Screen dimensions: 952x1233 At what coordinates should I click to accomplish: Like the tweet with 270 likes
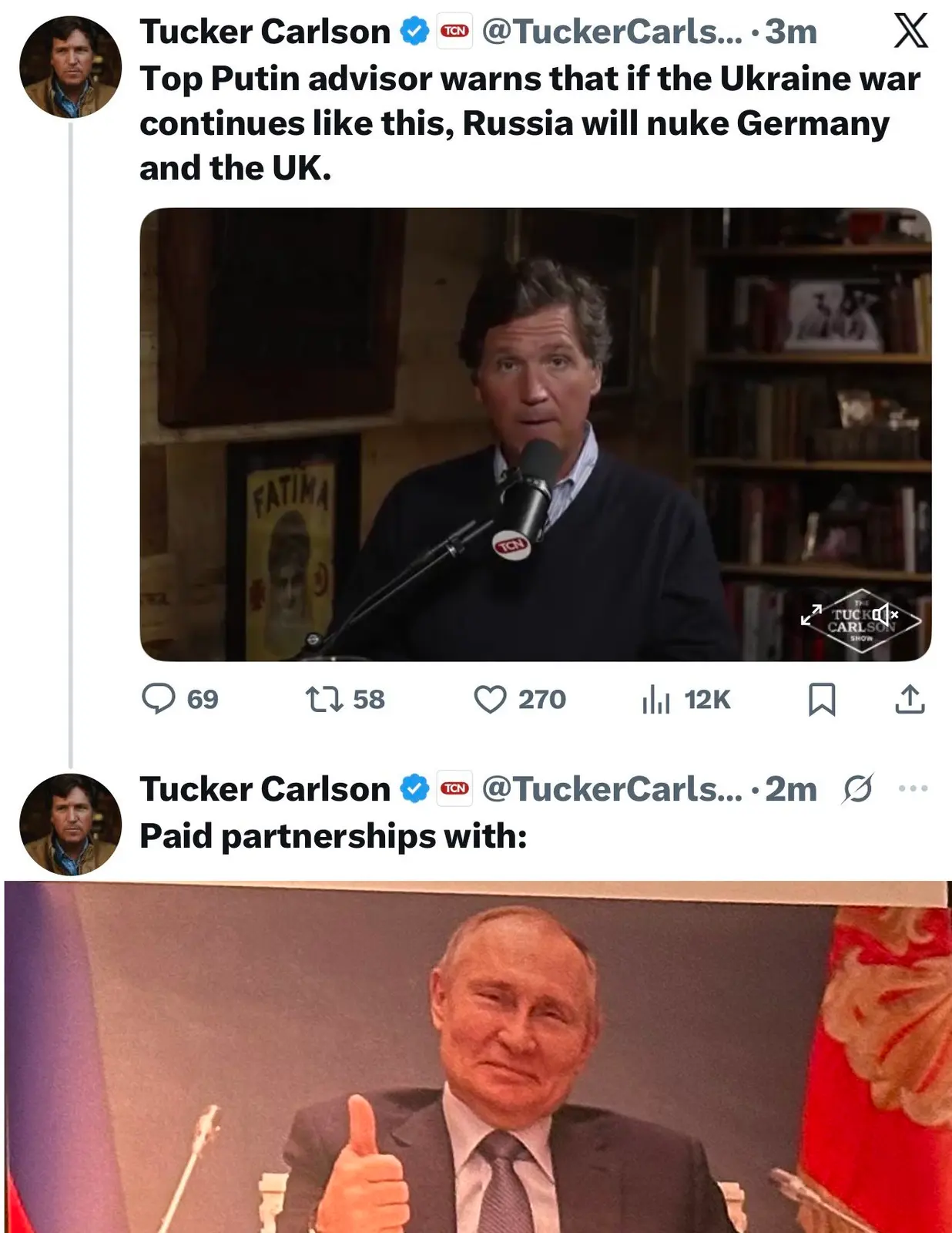[x=490, y=699]
